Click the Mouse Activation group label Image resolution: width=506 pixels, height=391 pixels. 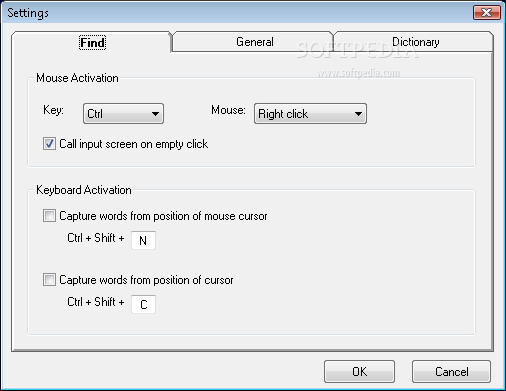click(x=77, y=78)
